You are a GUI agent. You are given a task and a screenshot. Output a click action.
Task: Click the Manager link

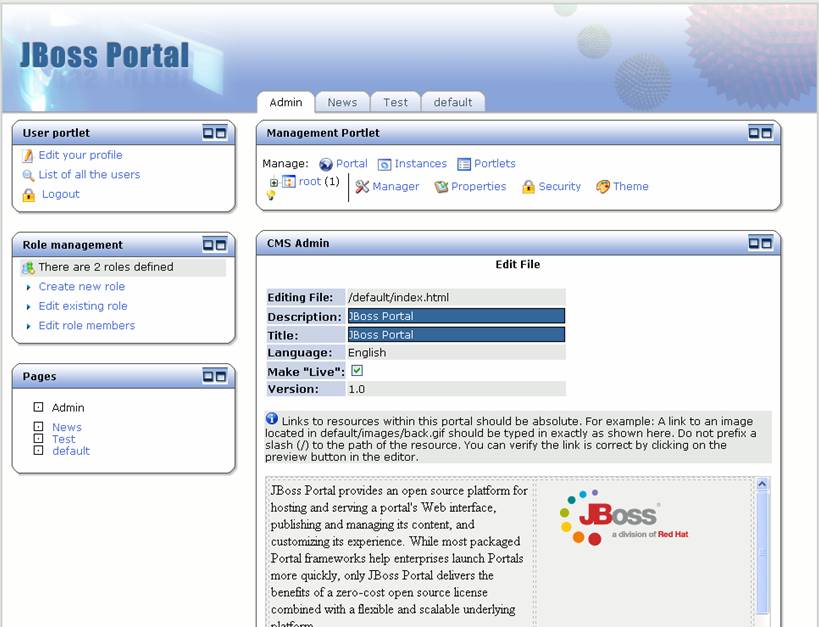click(x=395, y=187)
